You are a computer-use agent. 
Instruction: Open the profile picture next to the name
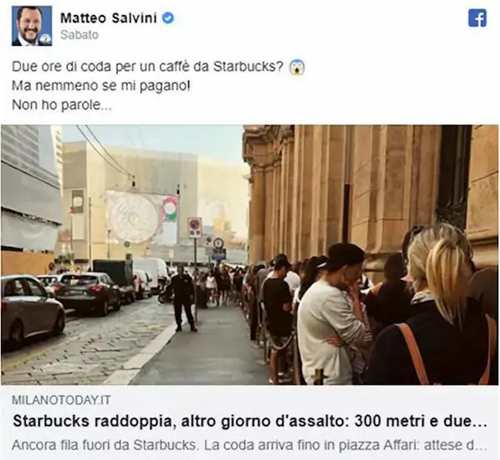[32, 26]
